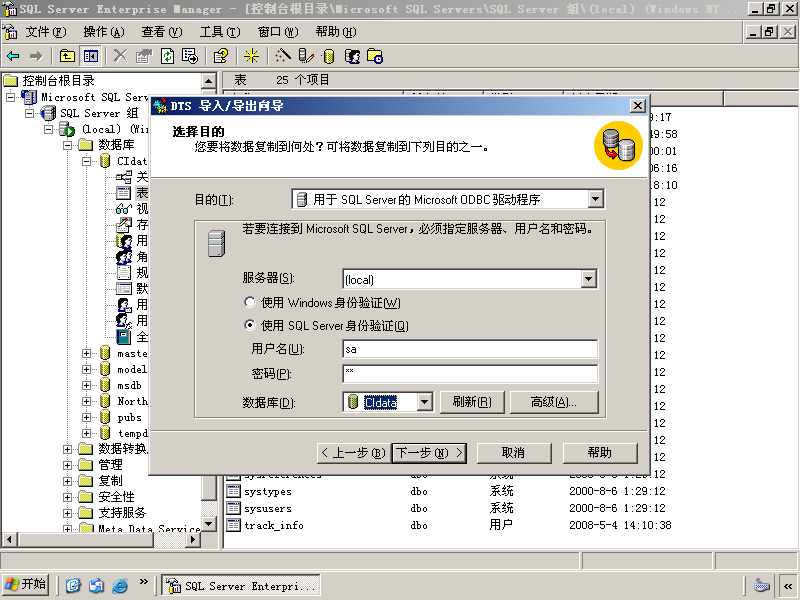Expand the 管理 folder tree node

point(67,465)
